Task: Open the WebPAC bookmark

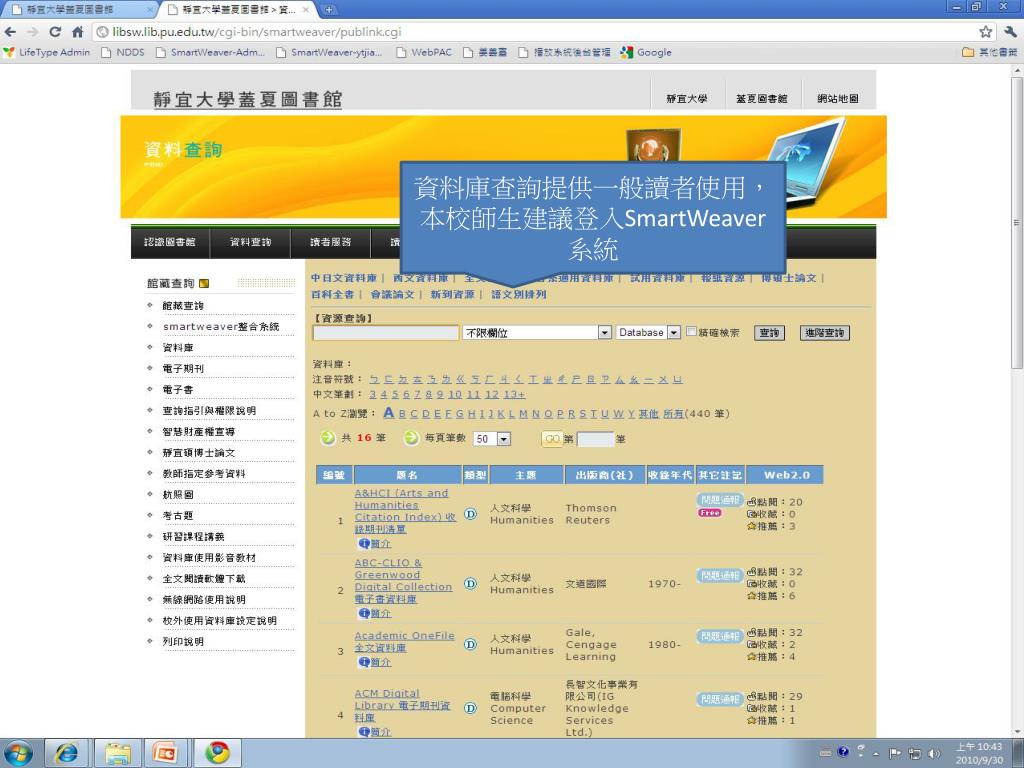Action: click(424, 52)
